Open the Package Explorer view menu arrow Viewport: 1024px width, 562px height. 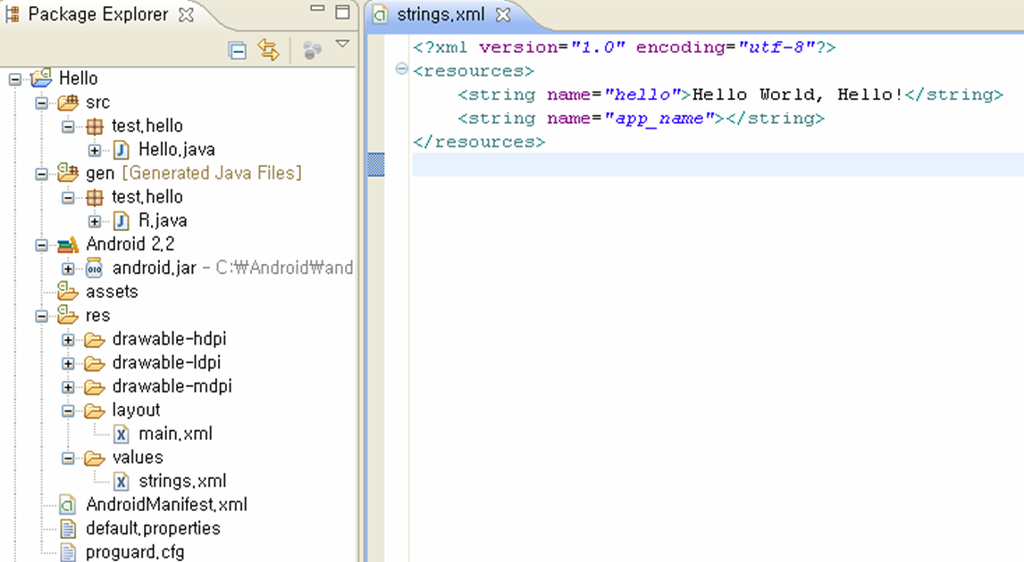(x=342, y=45)
